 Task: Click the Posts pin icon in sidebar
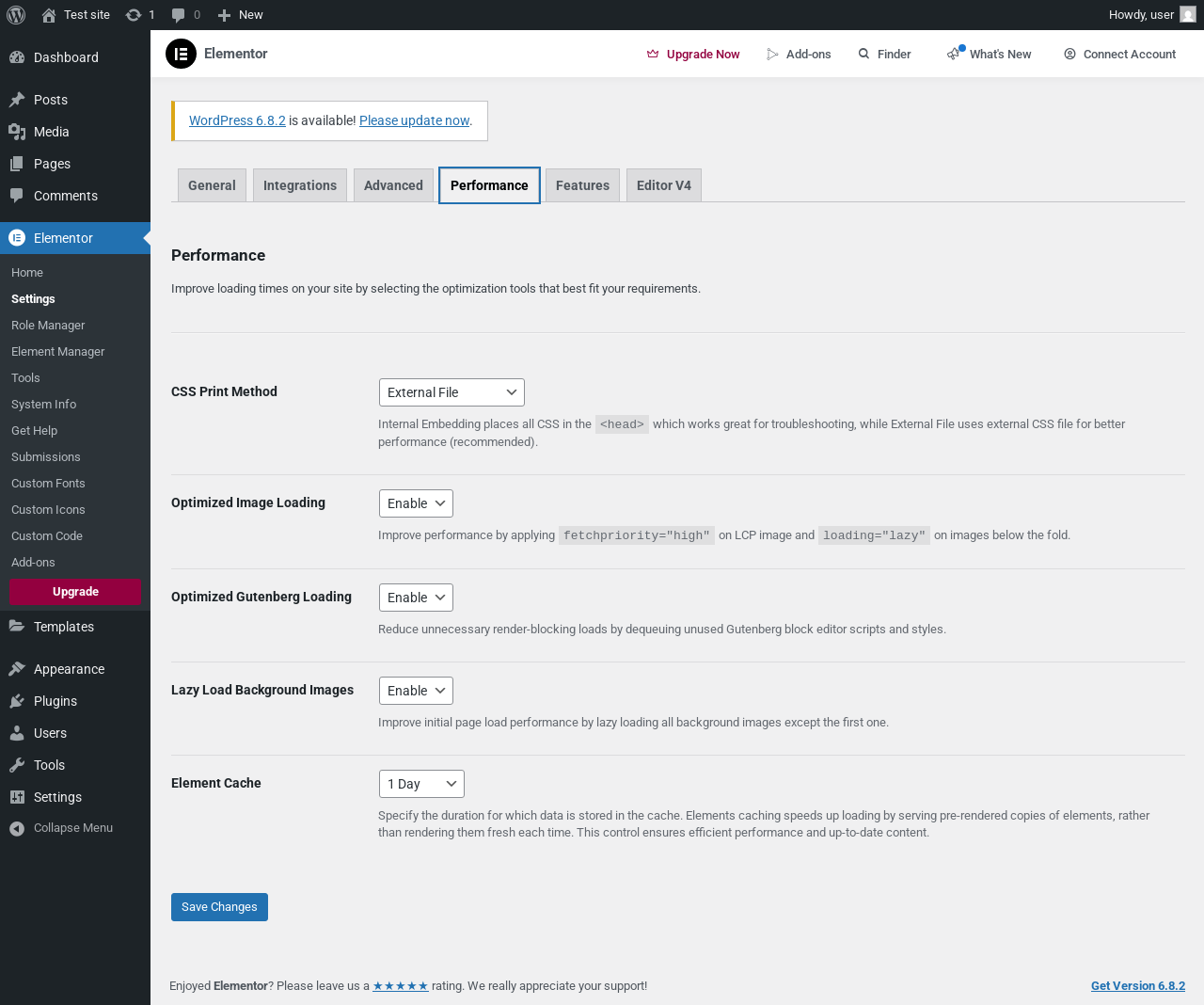pyautogui.click(x=17, y=100)
